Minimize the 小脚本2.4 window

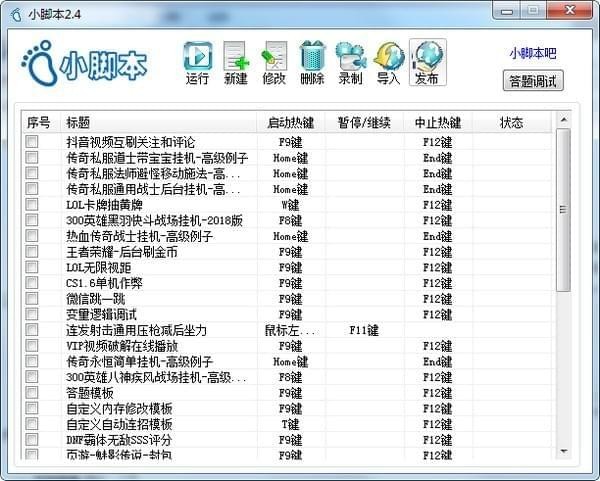tap(507, 11)
